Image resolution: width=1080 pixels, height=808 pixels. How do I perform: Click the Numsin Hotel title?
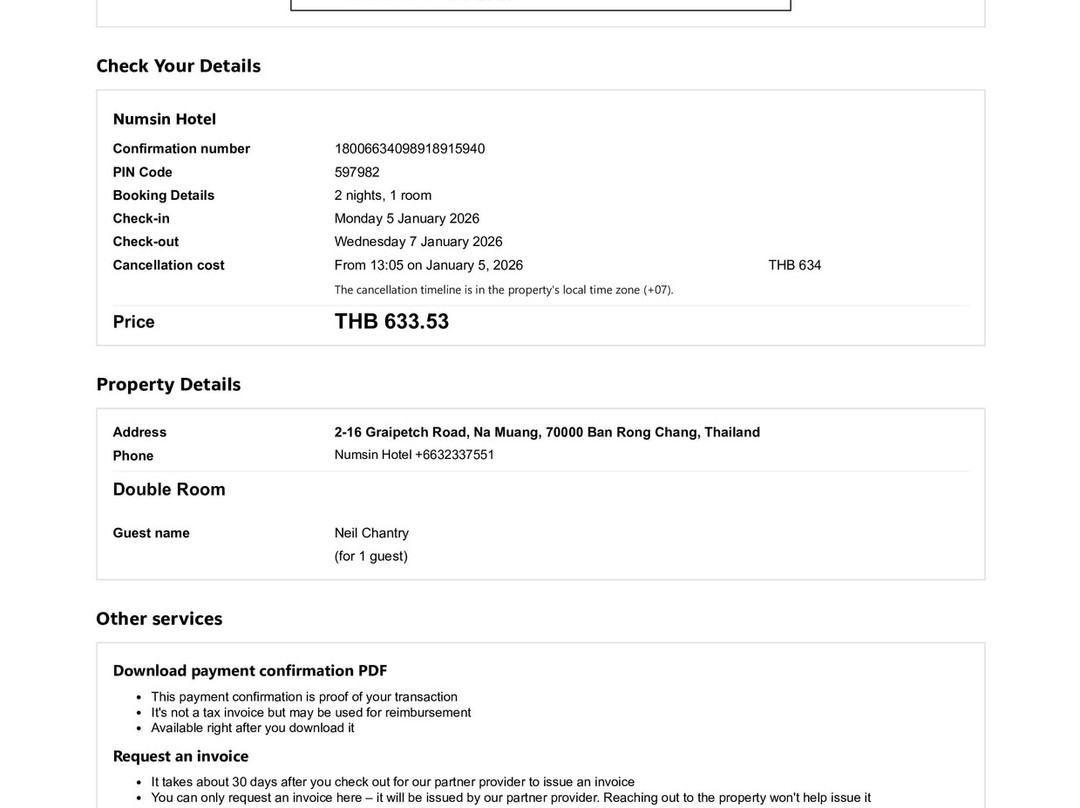pos(164,119)
